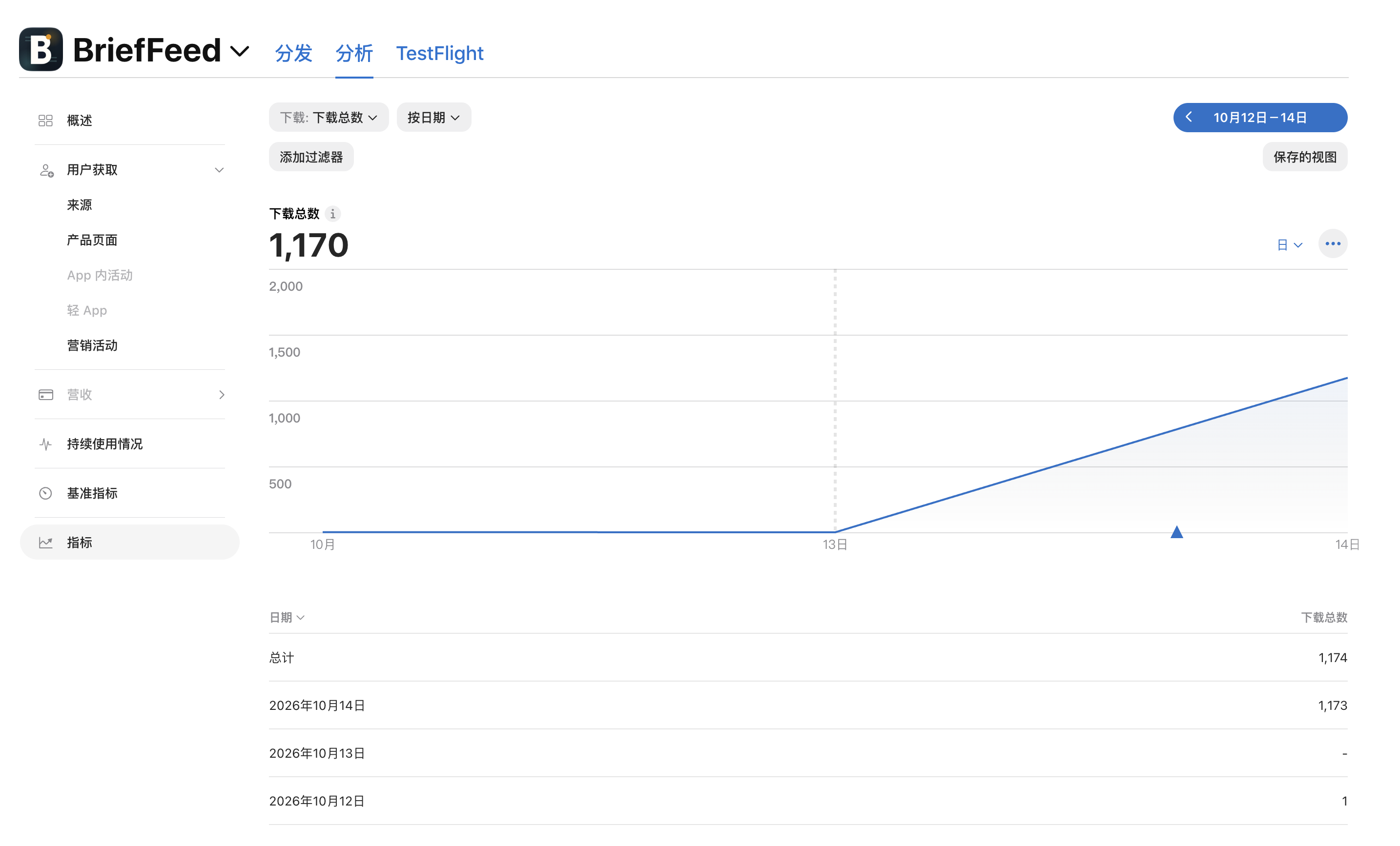Click the 2026年10月13日 table row
The height and width of the screenshot is (846, 1400).
pos(808,753)
